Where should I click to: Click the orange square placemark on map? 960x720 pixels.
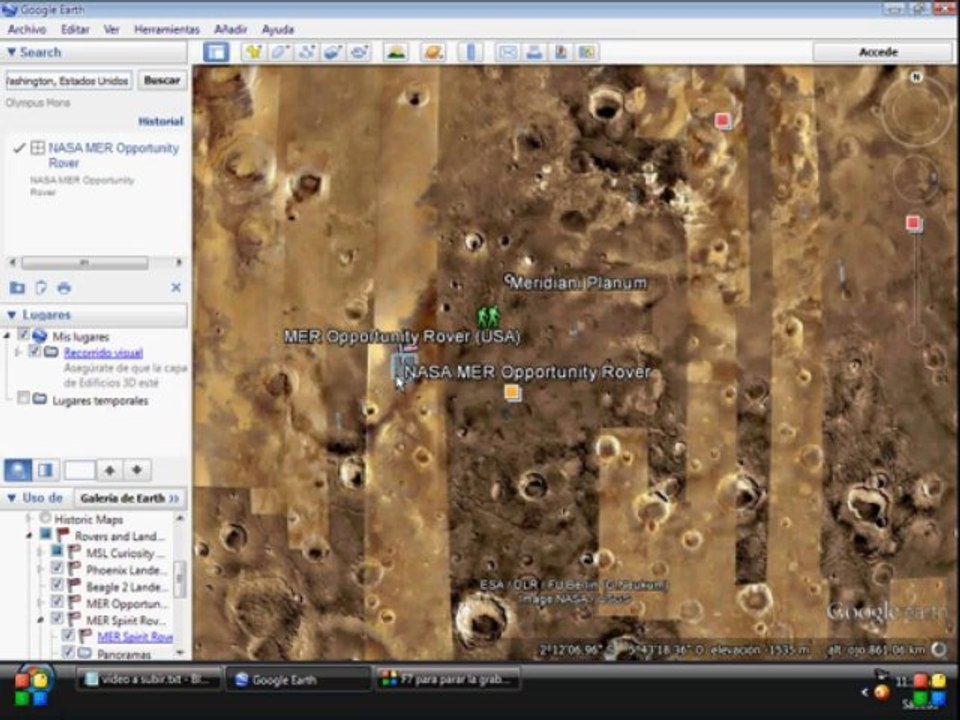tap(512, 392)
